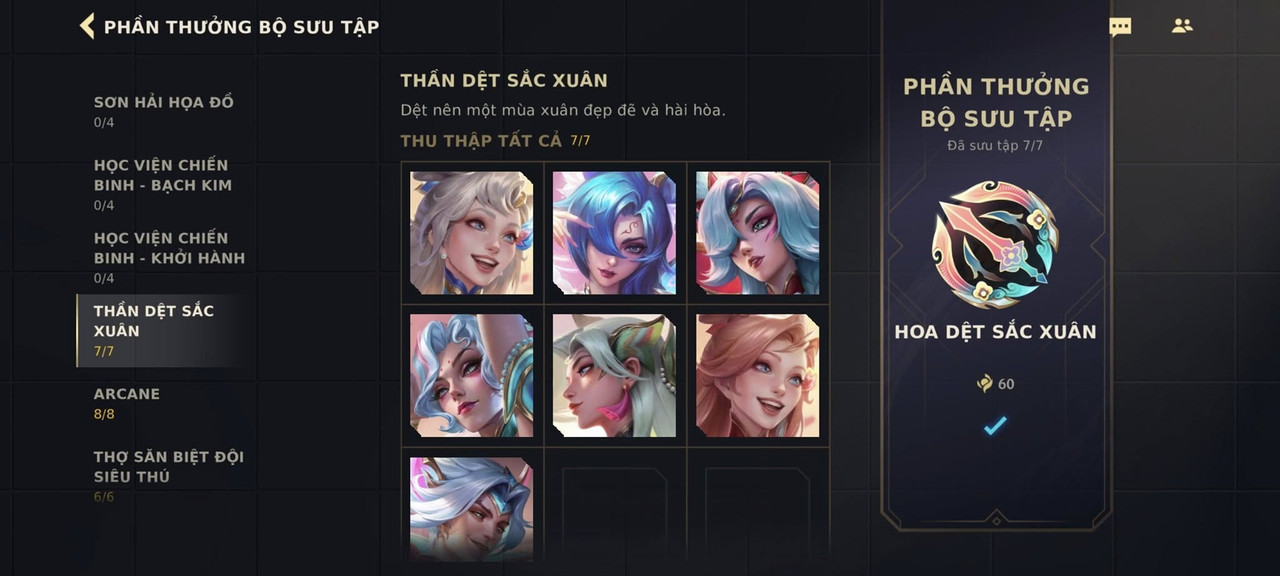Open the friends list icon
Screen dimensions: 1280x576
(1182, 26)
